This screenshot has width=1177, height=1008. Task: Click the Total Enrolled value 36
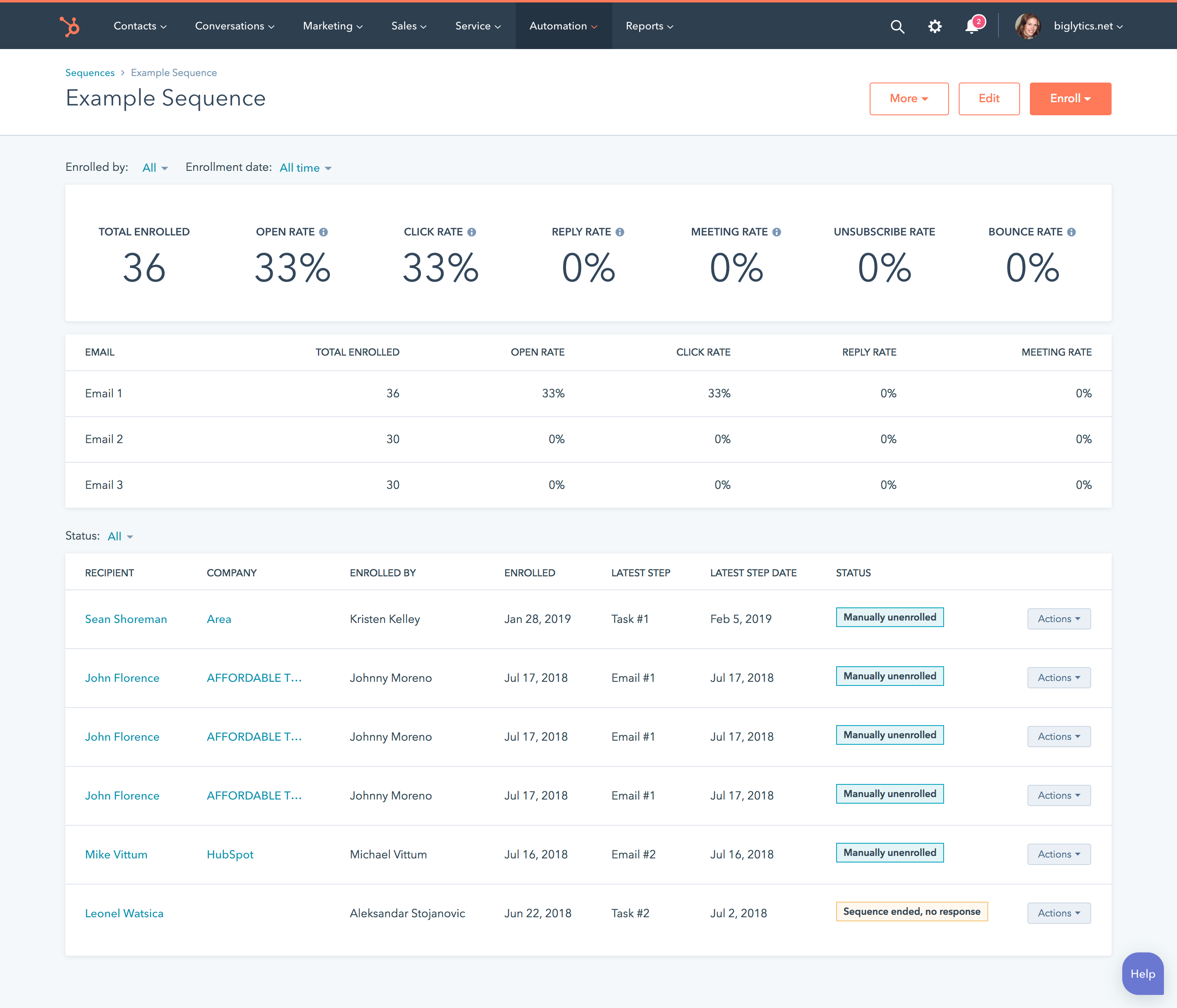(x=144, y=268)
